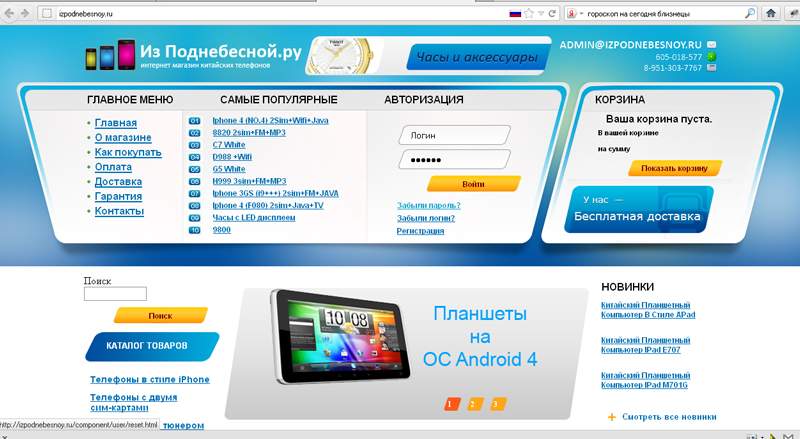This screenshot has height=439, width=800.
Task: Open Гарантия menu link
Action: pos(118,197)
